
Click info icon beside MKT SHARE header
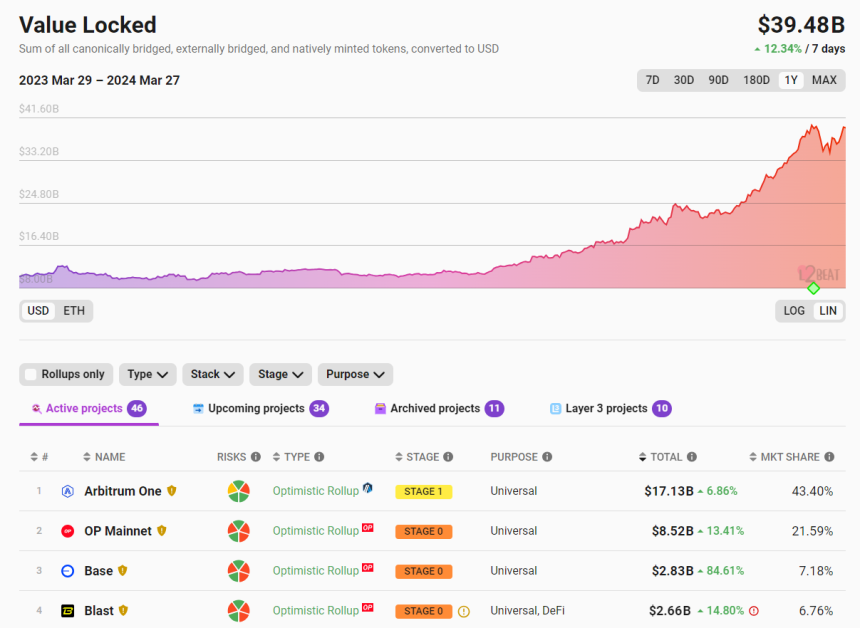[828, 457]
